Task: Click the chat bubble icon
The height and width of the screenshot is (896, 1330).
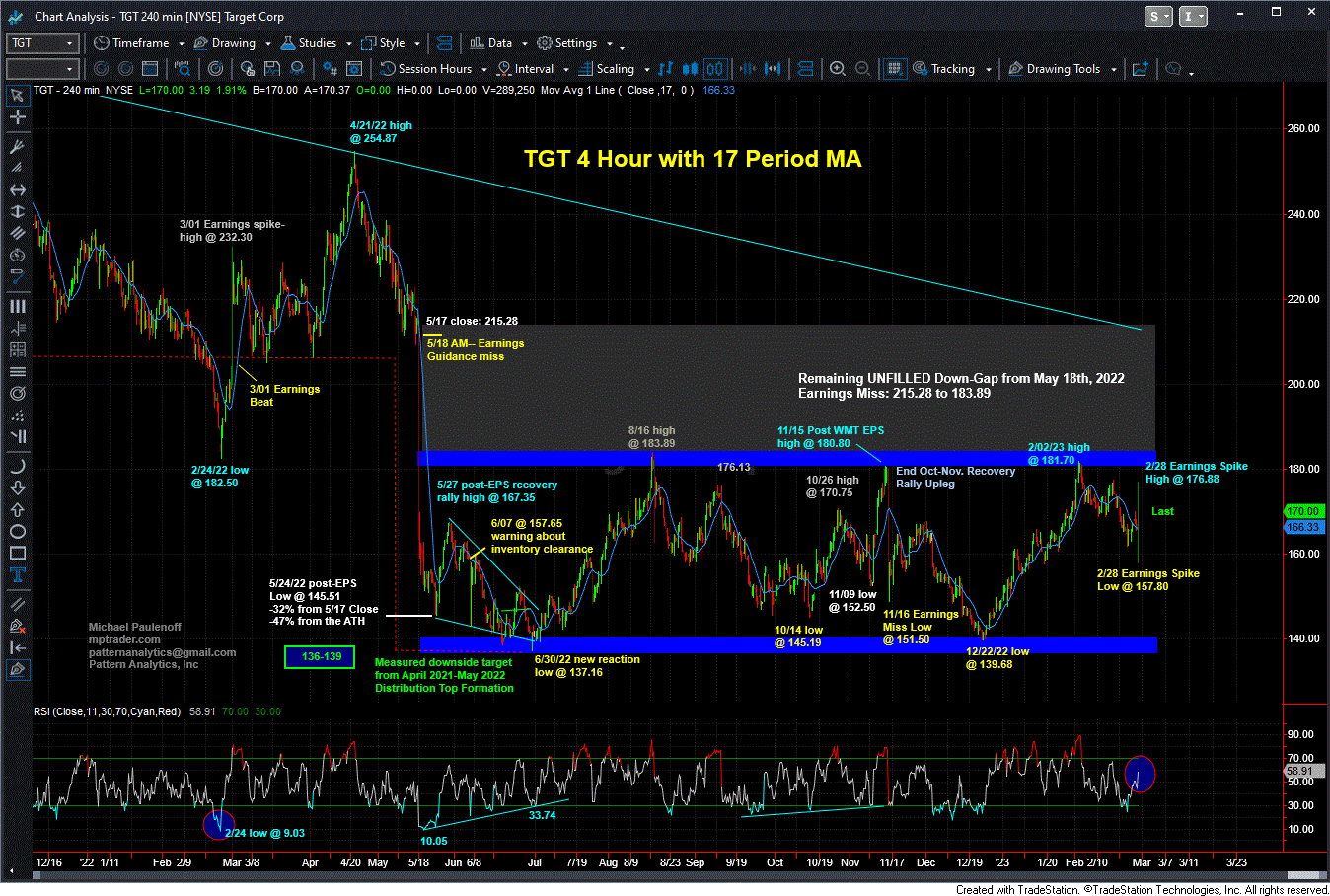Action: (x=1173, y=69)
